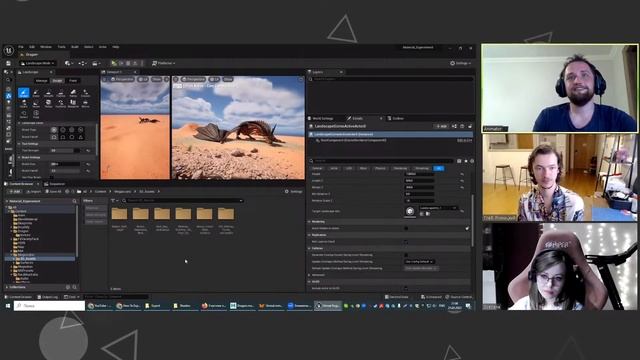
Task: Select the Ramp landscape tool
Action: click(x=73, y=93)
